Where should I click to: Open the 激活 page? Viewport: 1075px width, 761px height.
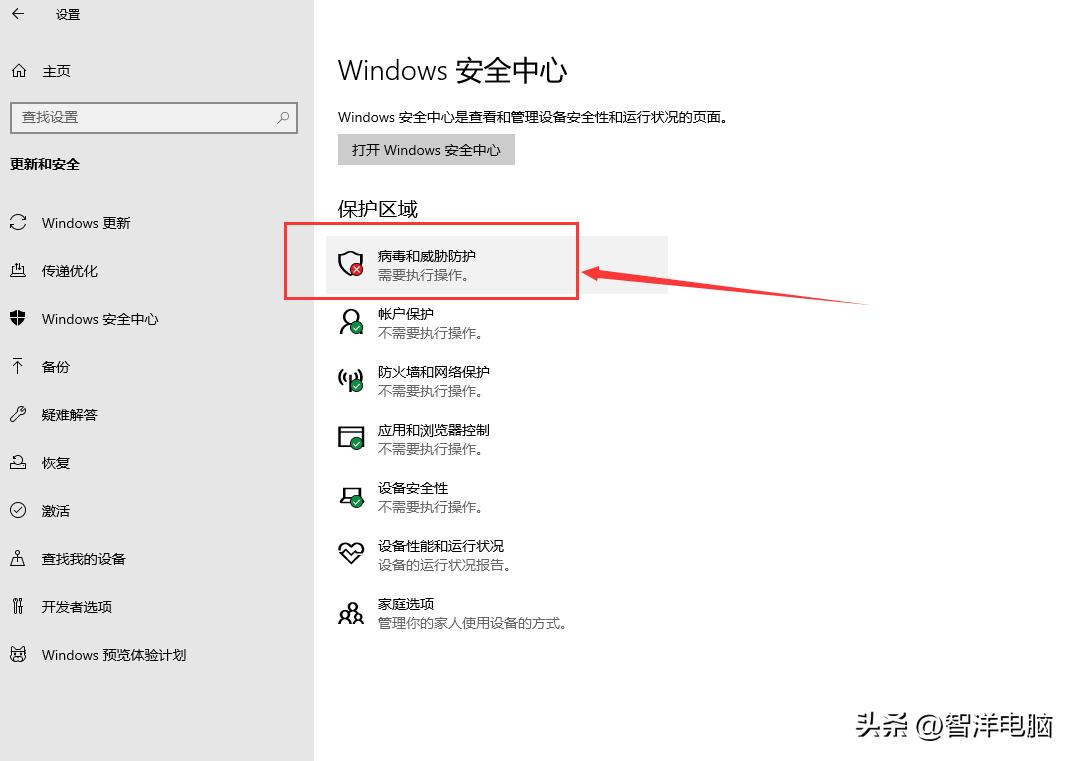coord(55,511)
